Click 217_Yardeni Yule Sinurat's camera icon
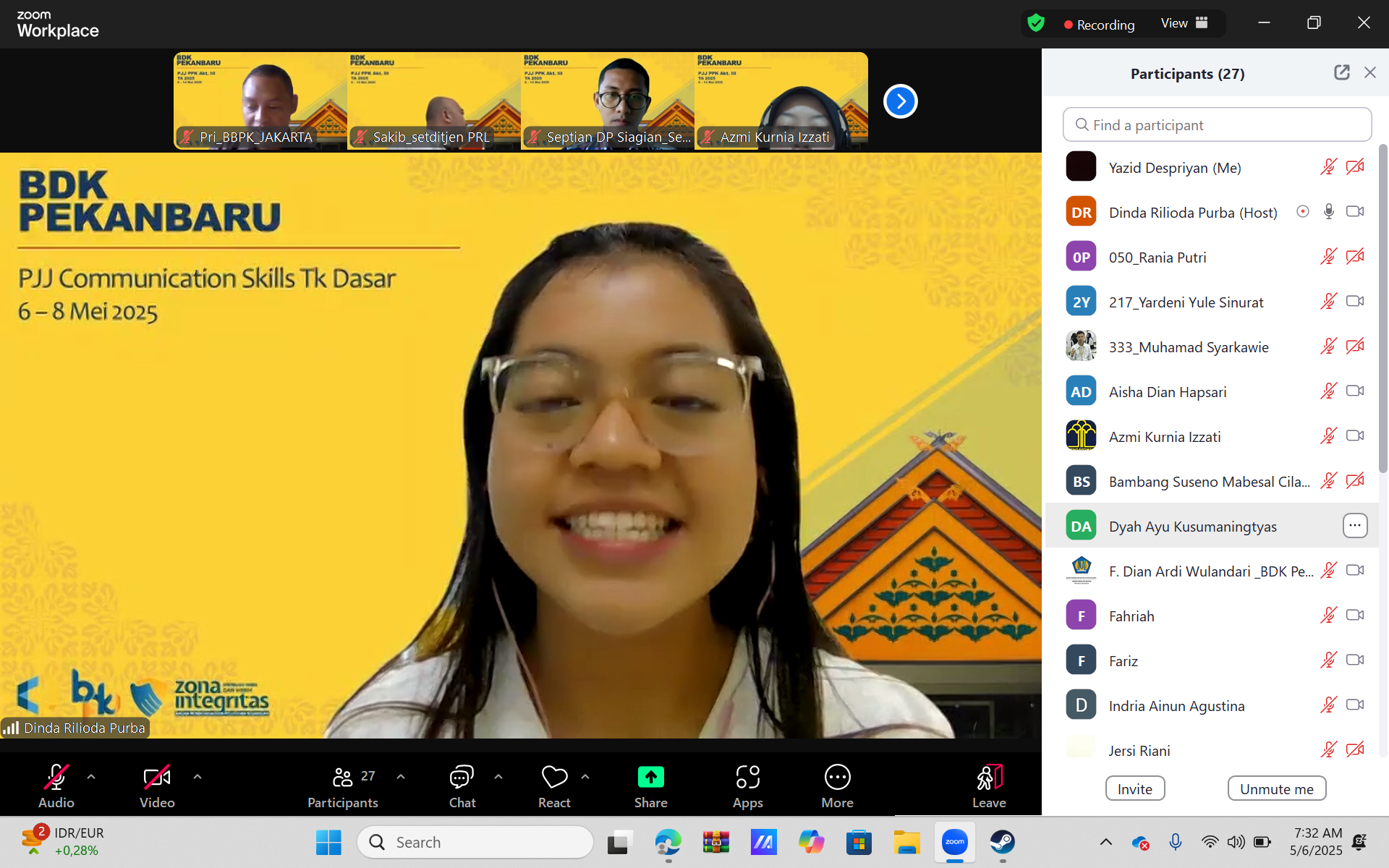 1355,302
